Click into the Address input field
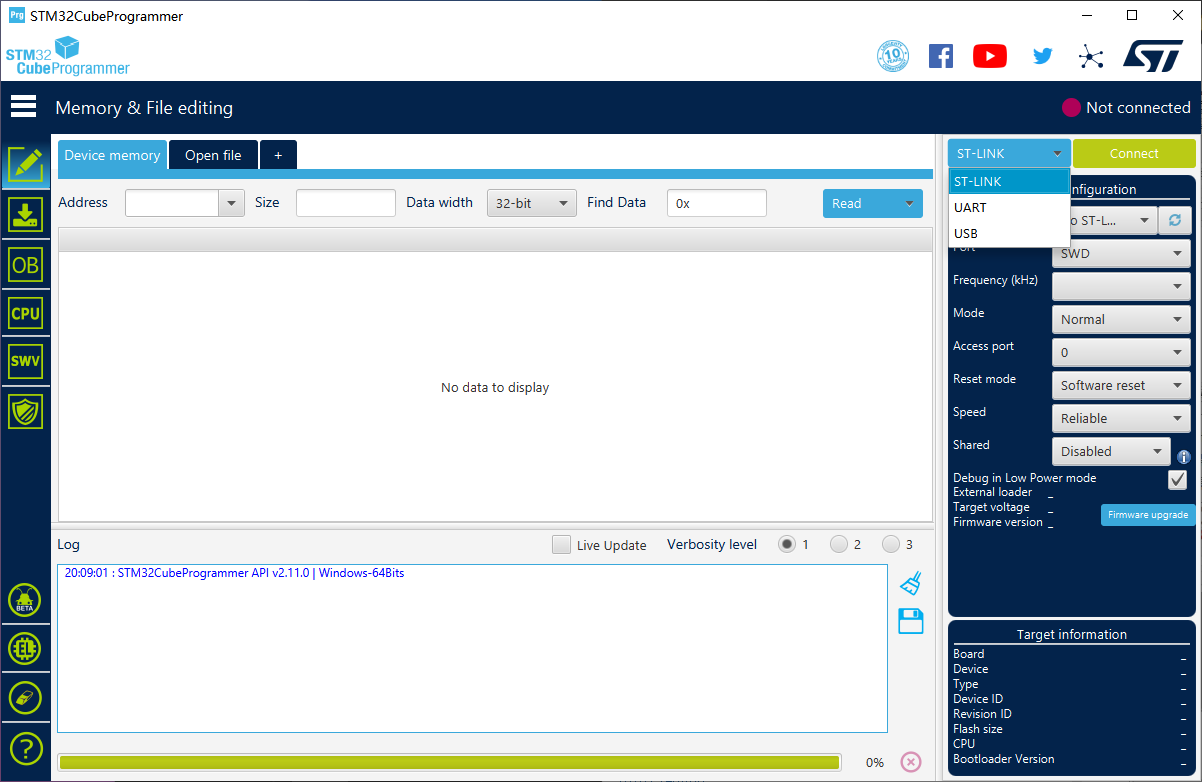 [x=172, y=203]
